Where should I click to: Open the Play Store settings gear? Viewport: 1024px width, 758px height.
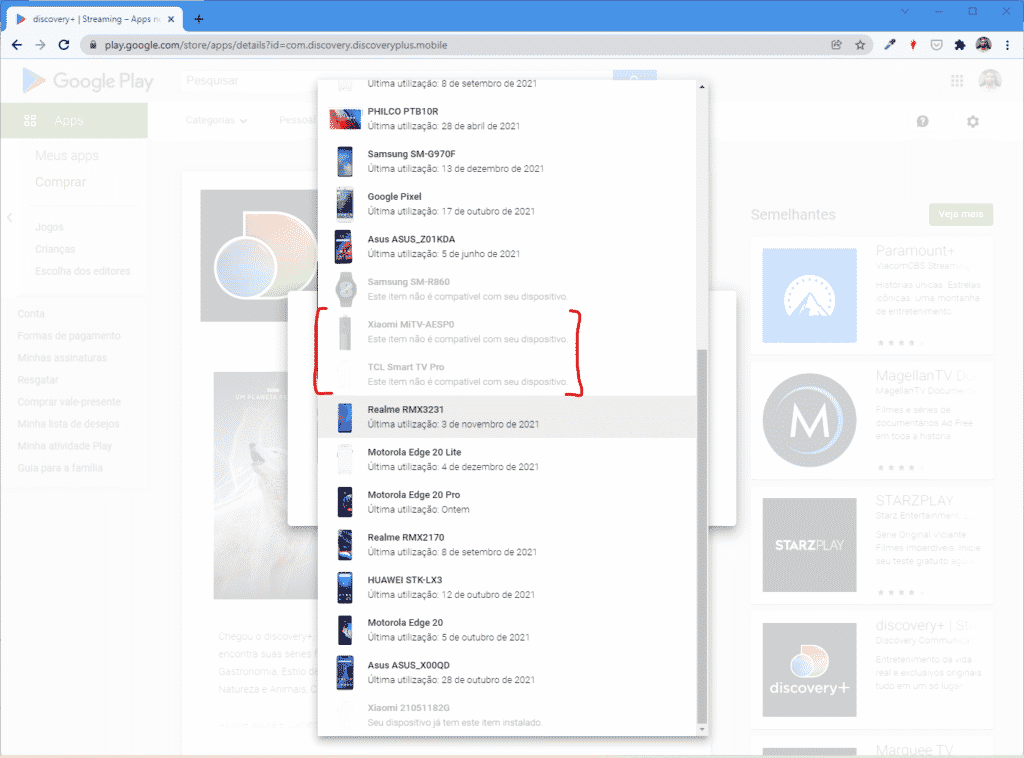(x=972, y=121)
